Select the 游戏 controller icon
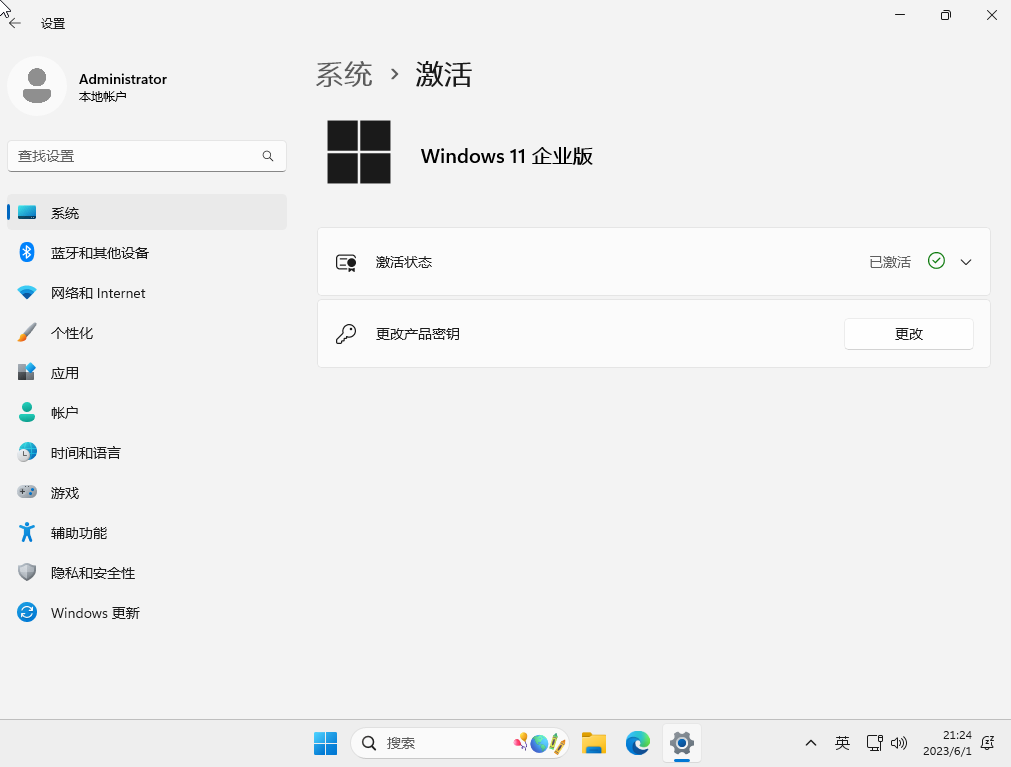The image size is (1011, 767). [27, 492]
